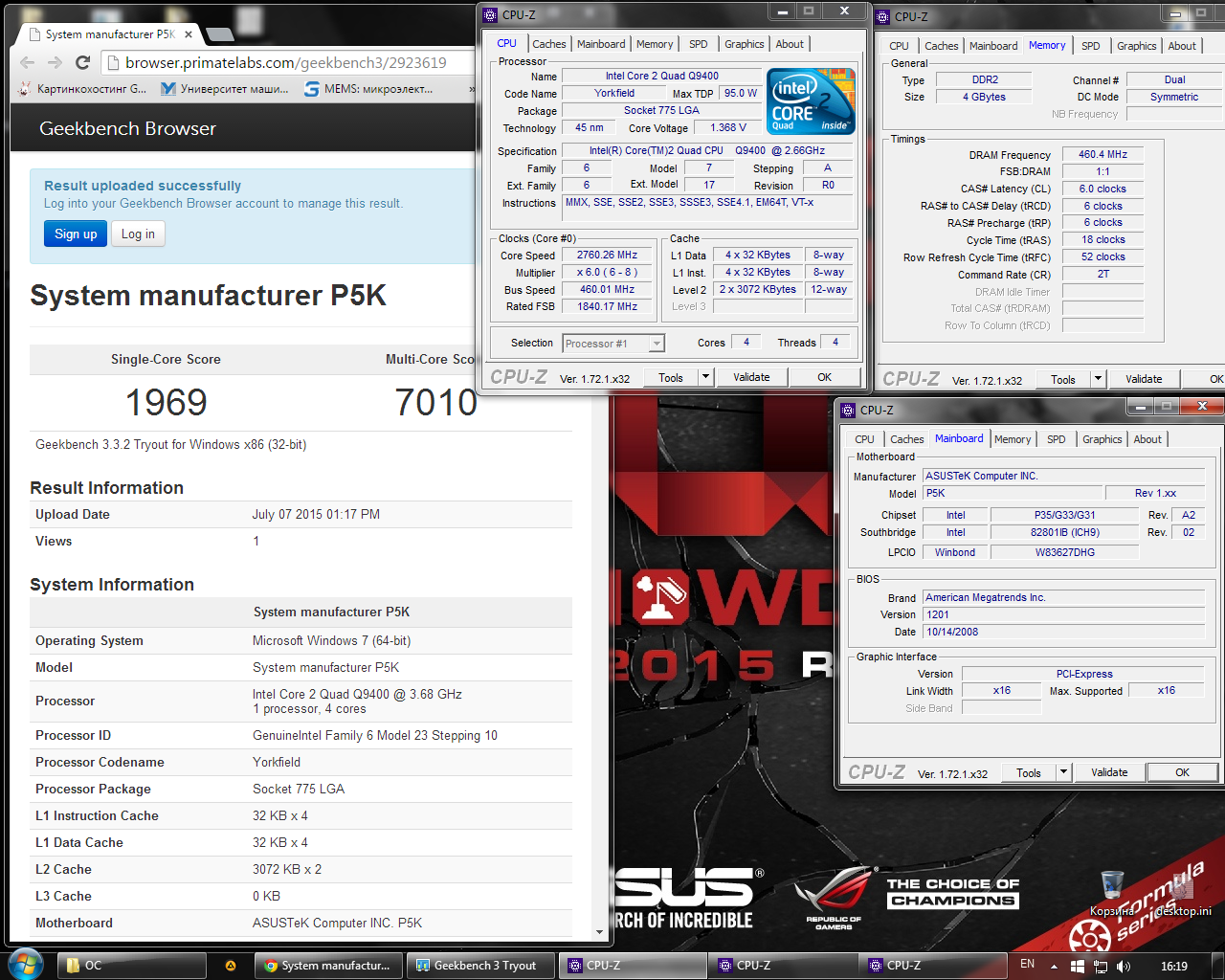Click the Chrome address bar URL
Screen dimensions: 1225x980
286,62
